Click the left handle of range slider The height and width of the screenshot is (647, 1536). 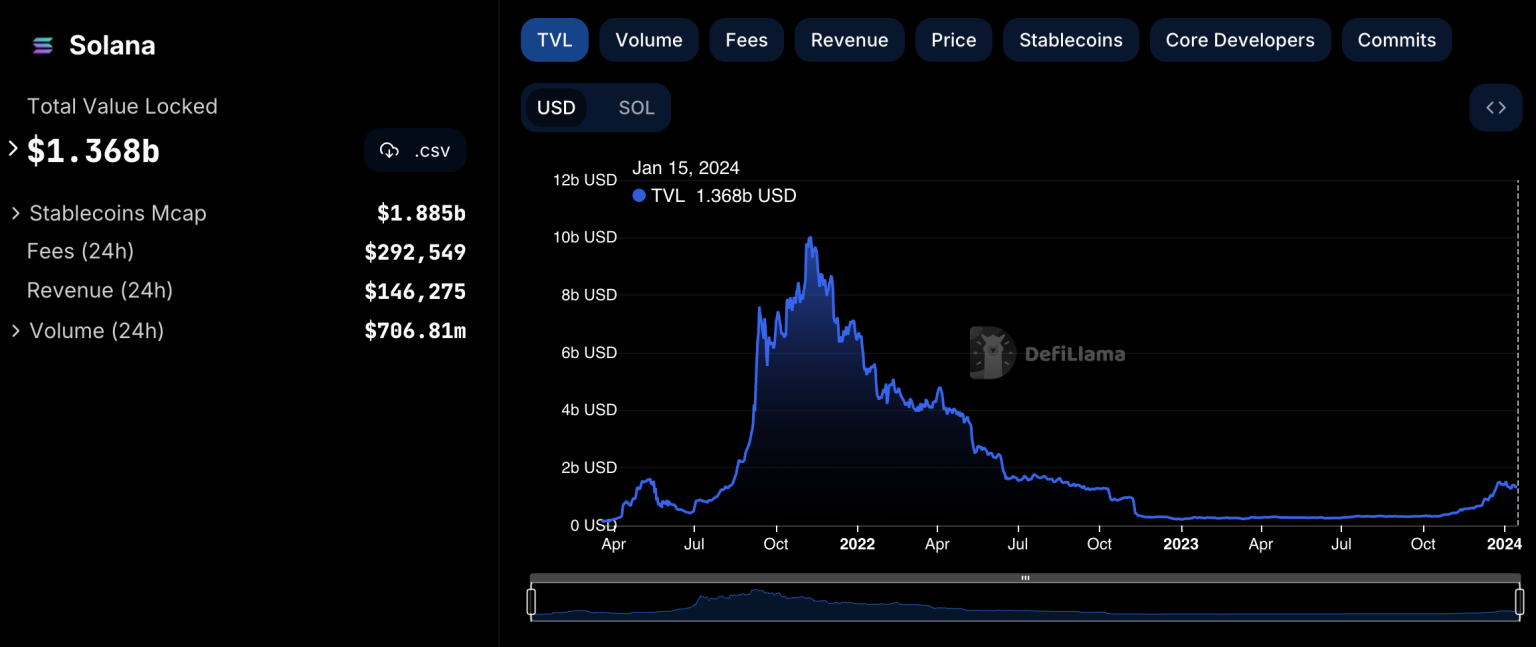[531, 601]
